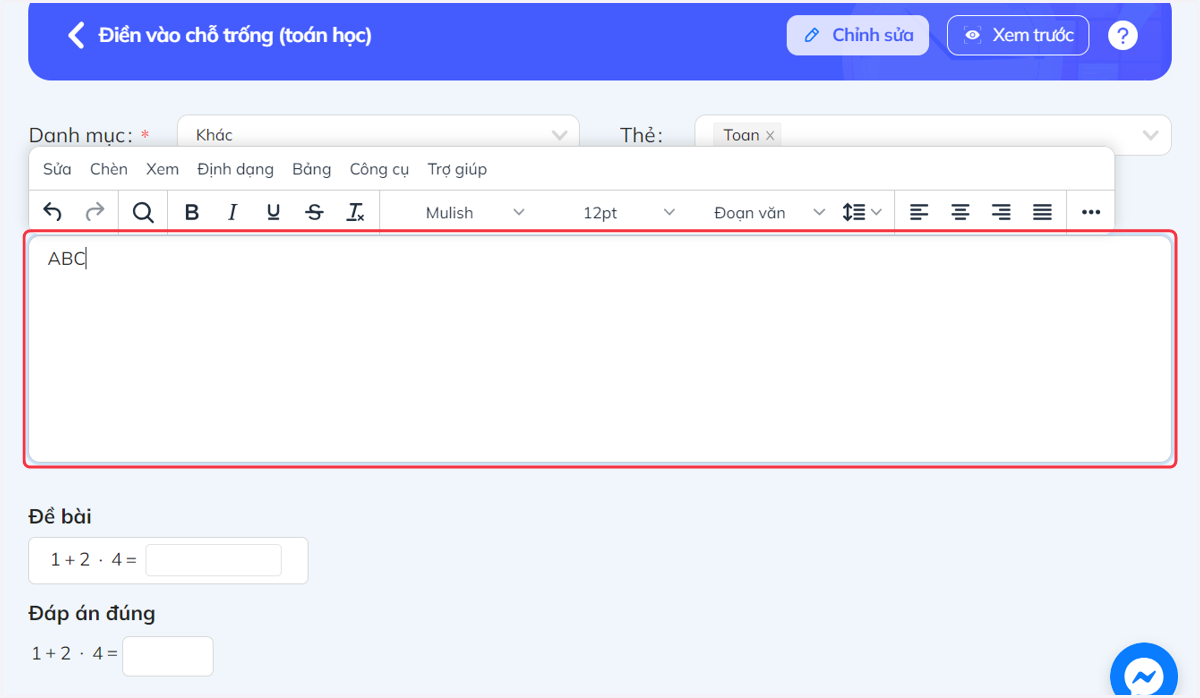The image size is (1200, 698).
Task: Open the Đoạn văn block format dropdown
Action: pos(768,212)
